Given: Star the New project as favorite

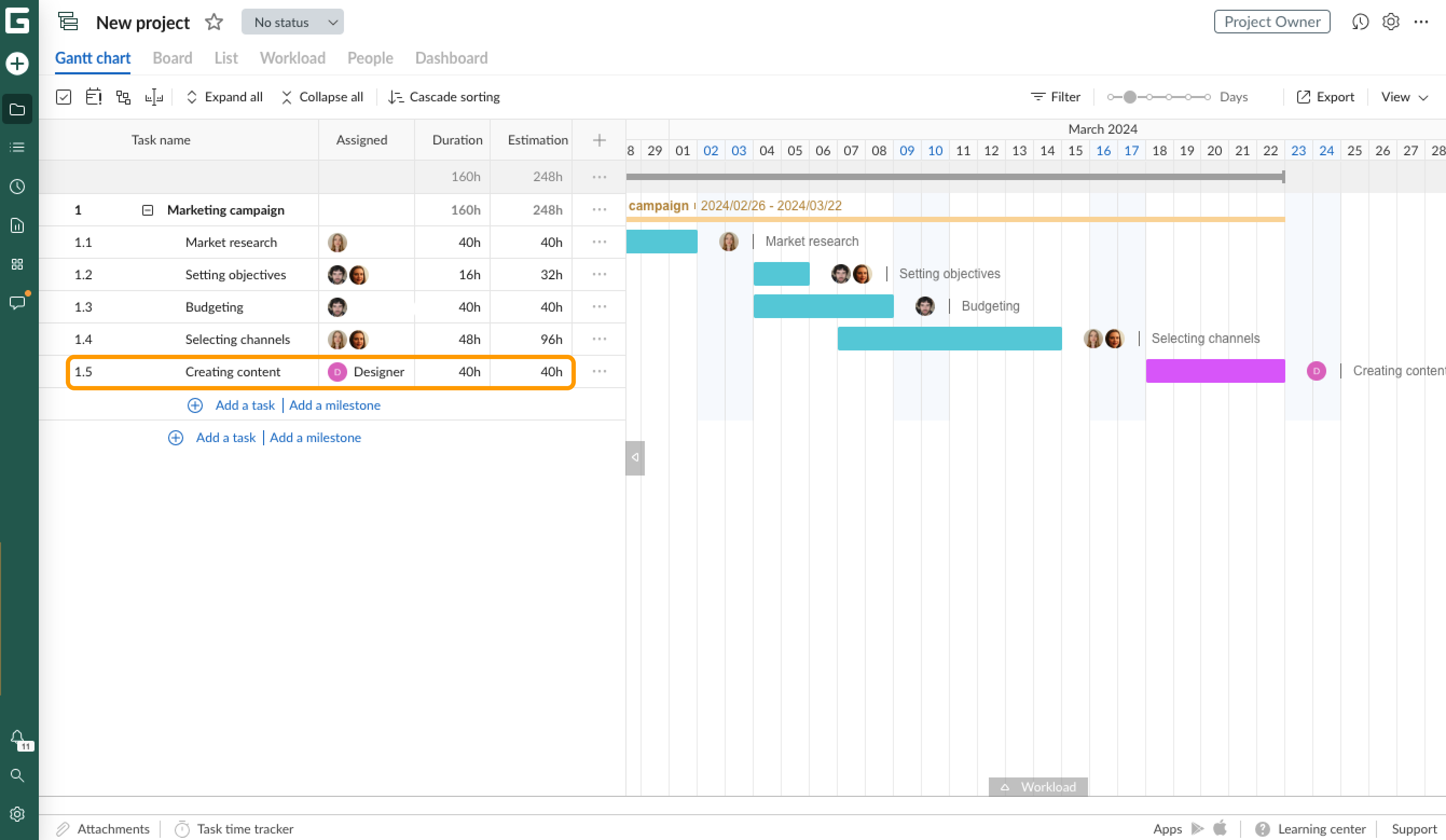Looking at the screenshot, I should coord(214,23).
